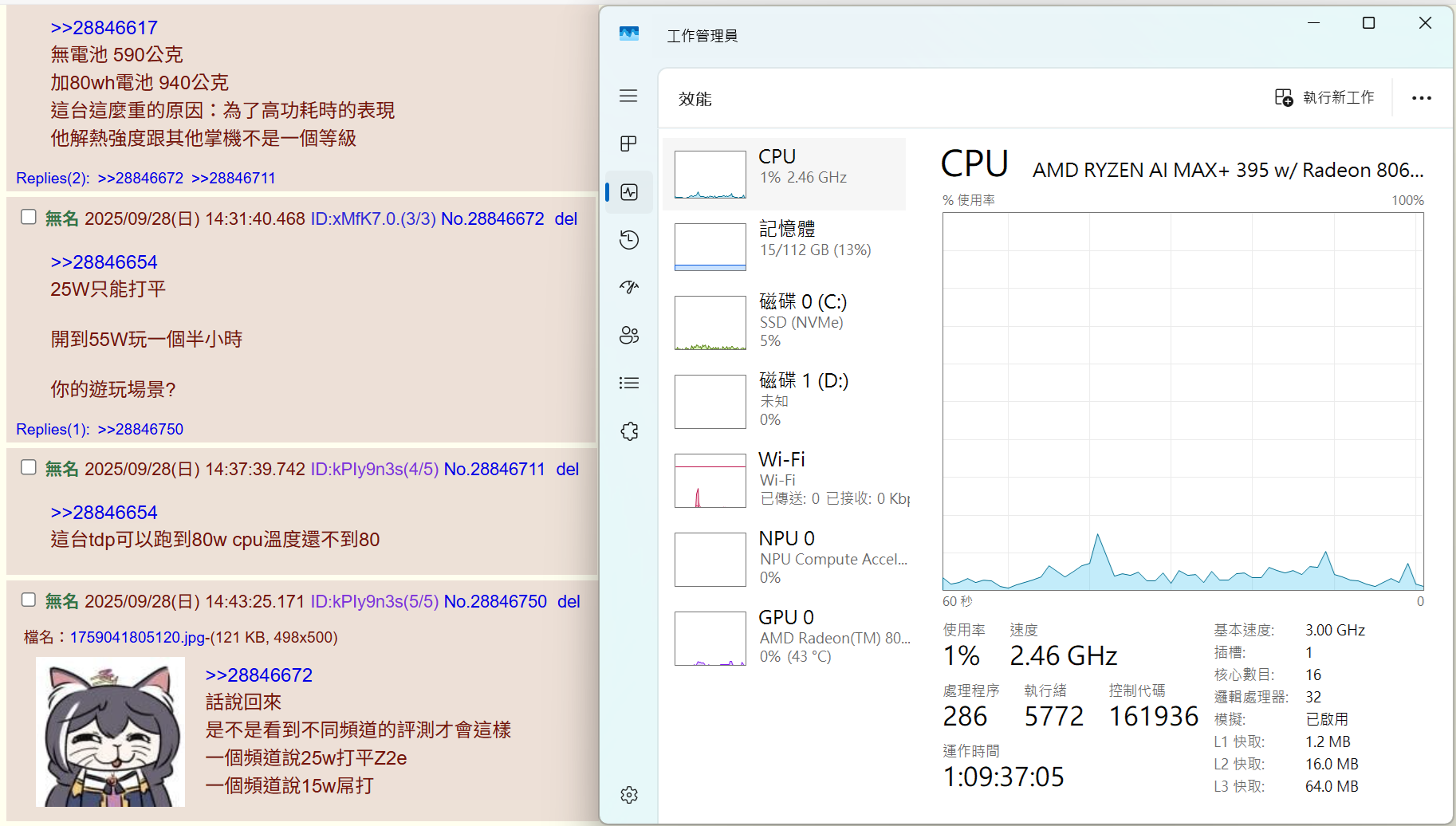Image resolution: width=1456 pixels, height=826 pixels.
Task: Open the Startup apps page icon
Action: click(628, 287)
